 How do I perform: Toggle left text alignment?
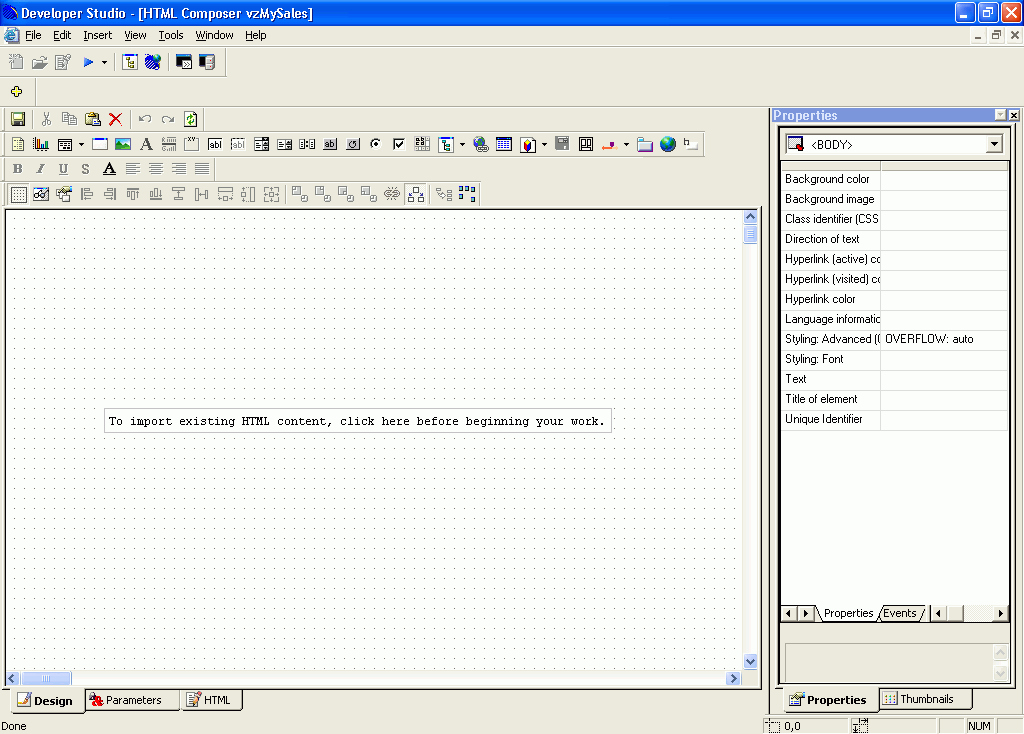coord(133,168)
